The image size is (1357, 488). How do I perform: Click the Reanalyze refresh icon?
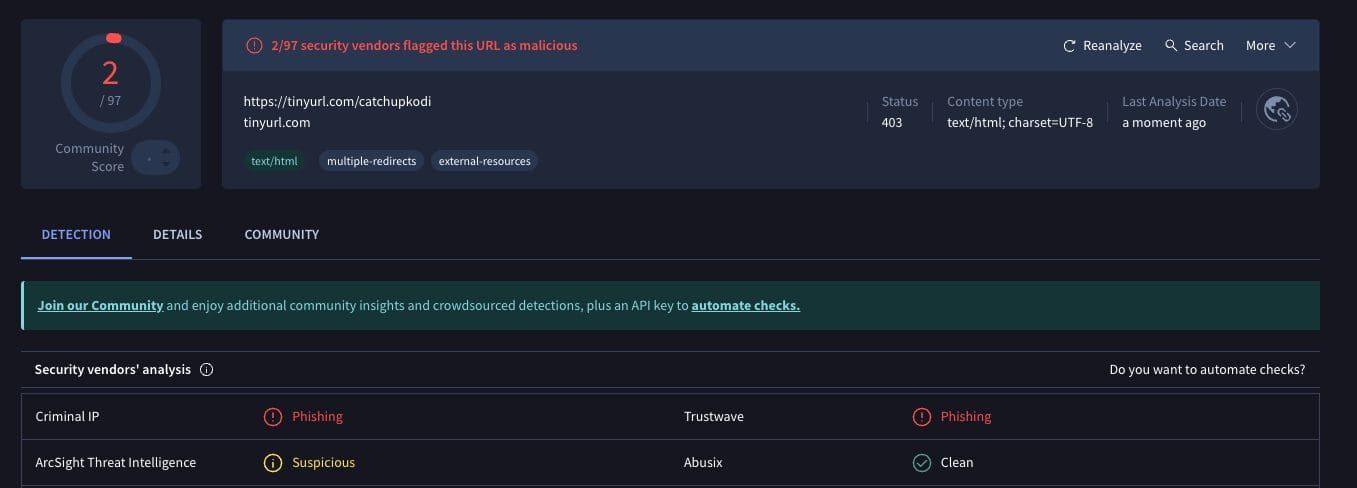click(1069, 46)
